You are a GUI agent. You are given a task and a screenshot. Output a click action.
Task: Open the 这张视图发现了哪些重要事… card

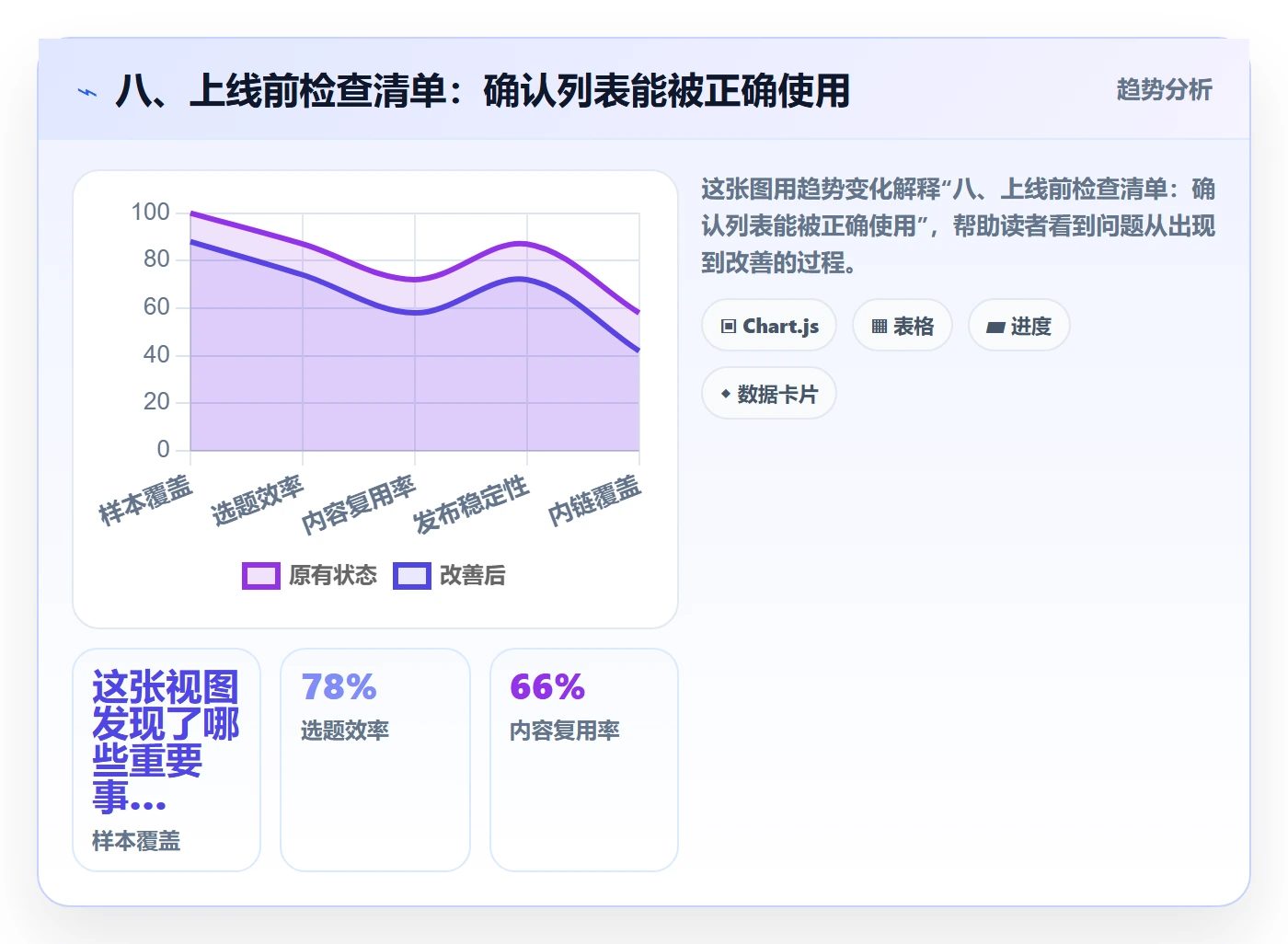click(x=167, y=760)
